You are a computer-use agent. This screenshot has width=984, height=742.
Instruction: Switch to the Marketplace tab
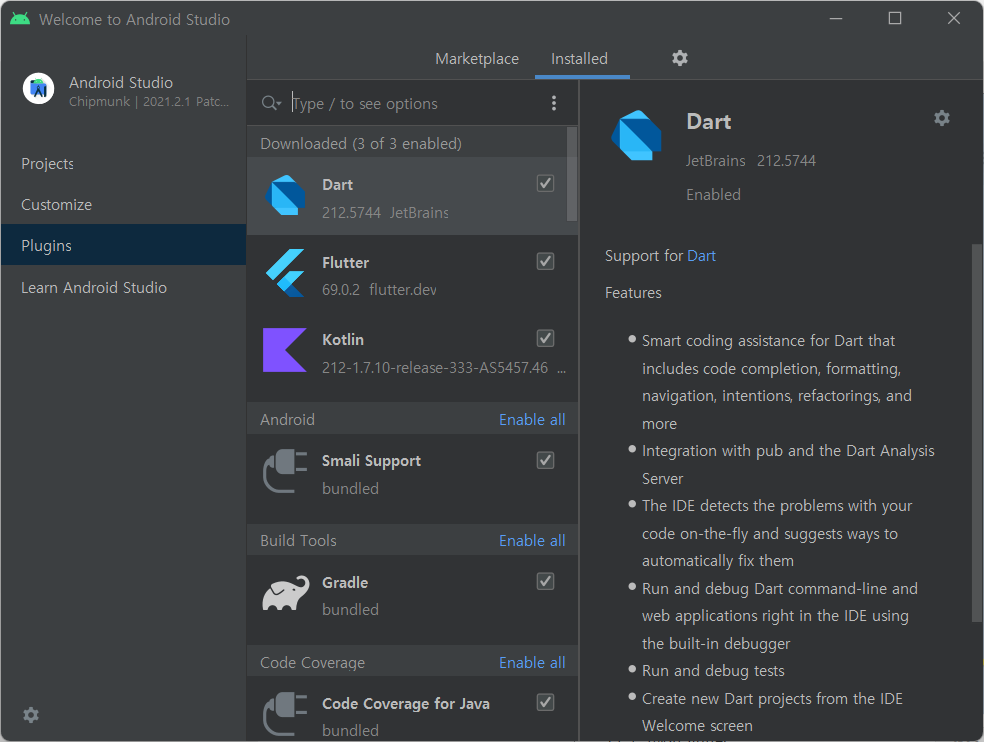477,58
